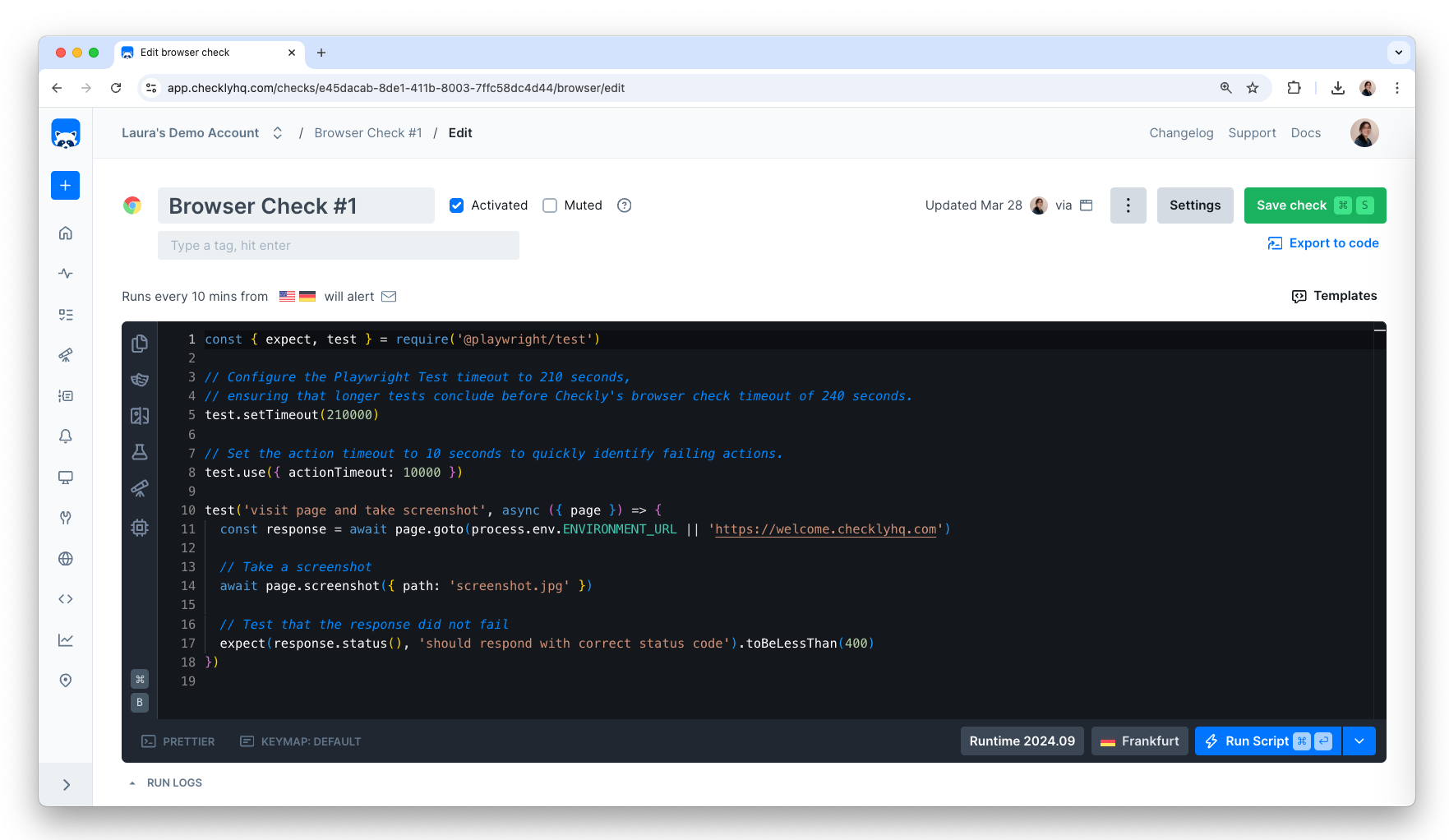The height and width of the screenshot is (840, 1449).
Task: Click the dashboards monitor icon in sidebar
Action: (65, 478)
